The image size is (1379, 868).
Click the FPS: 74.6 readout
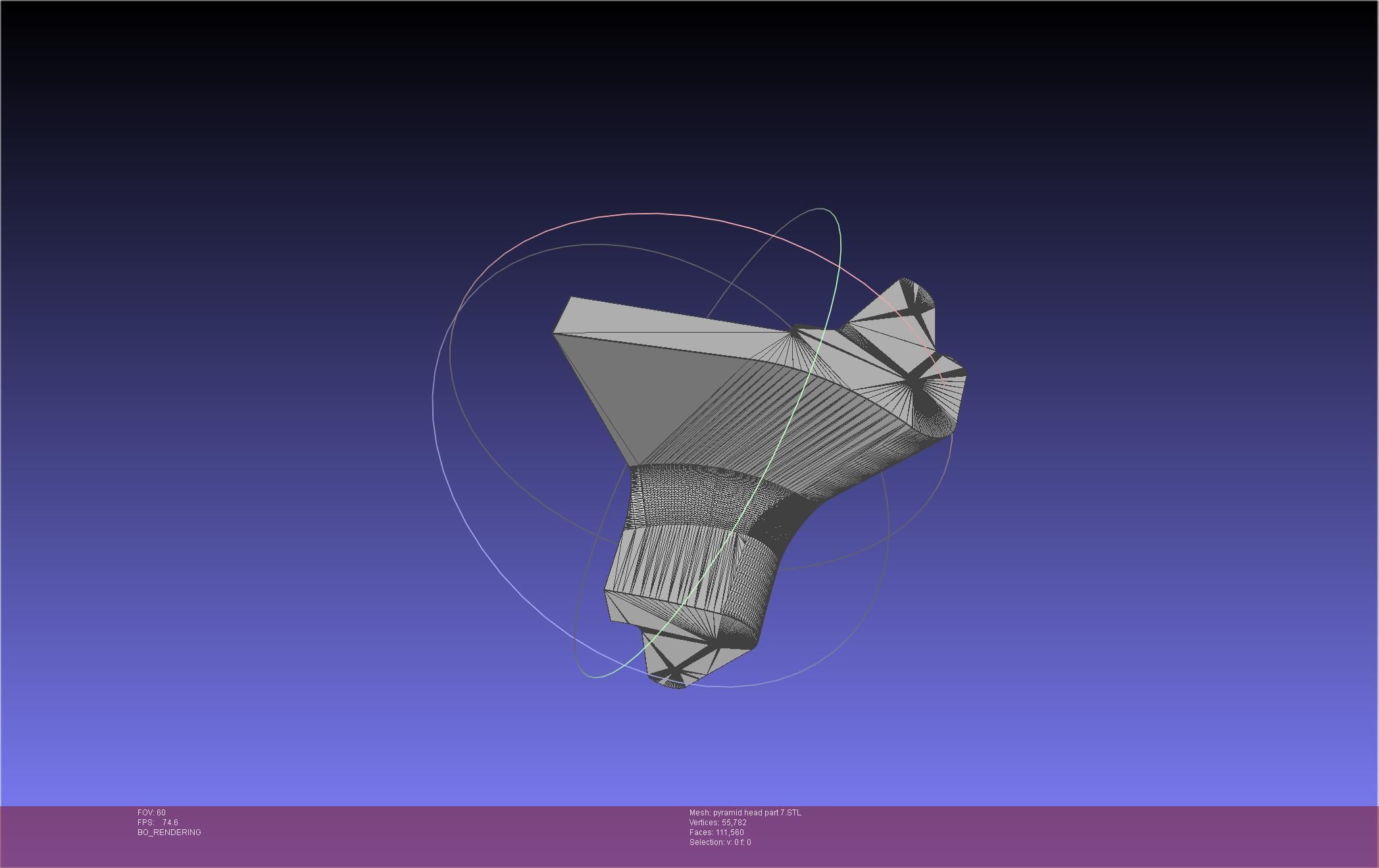(158, 823)
